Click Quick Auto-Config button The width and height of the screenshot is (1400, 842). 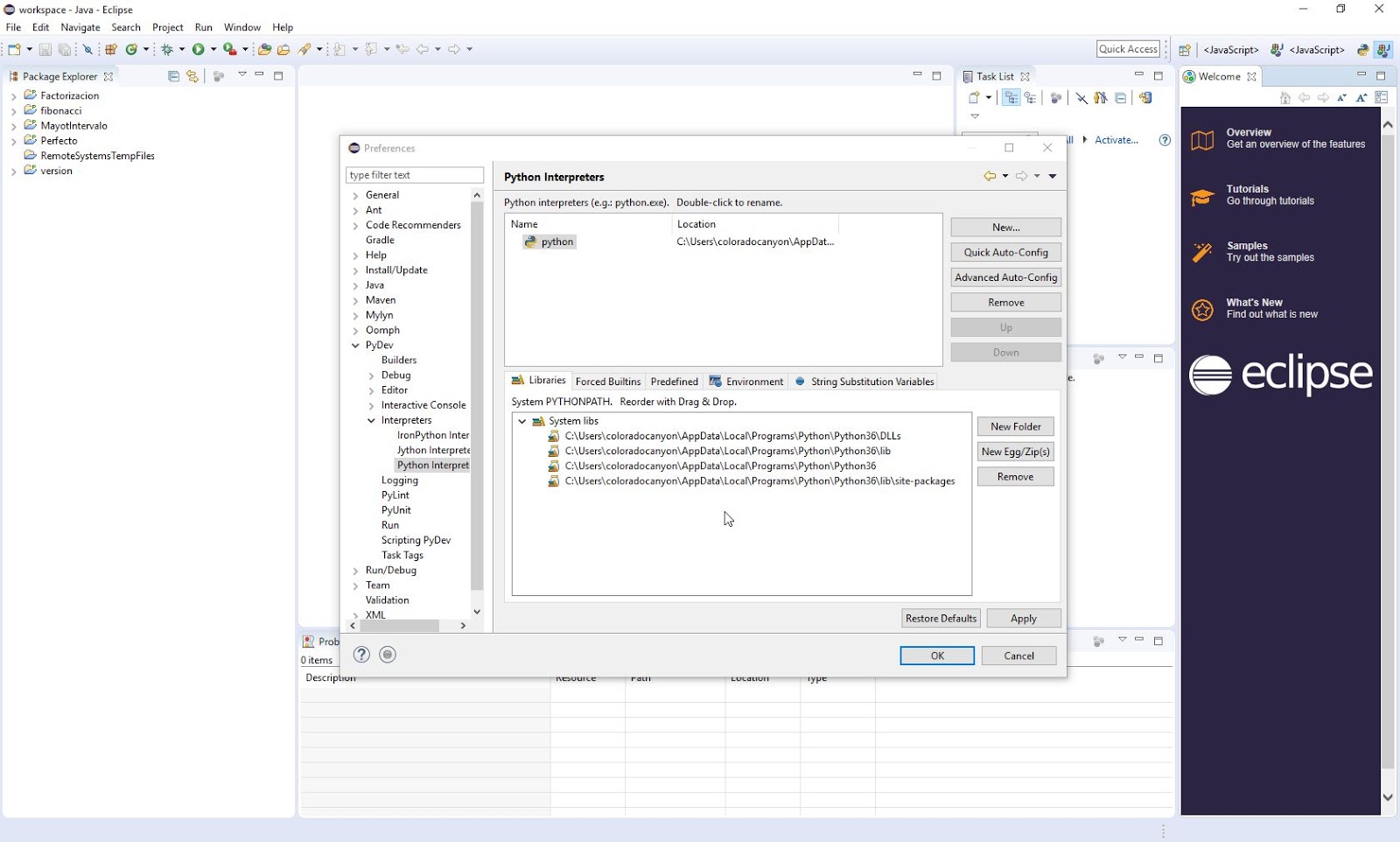coord(1006,252)
